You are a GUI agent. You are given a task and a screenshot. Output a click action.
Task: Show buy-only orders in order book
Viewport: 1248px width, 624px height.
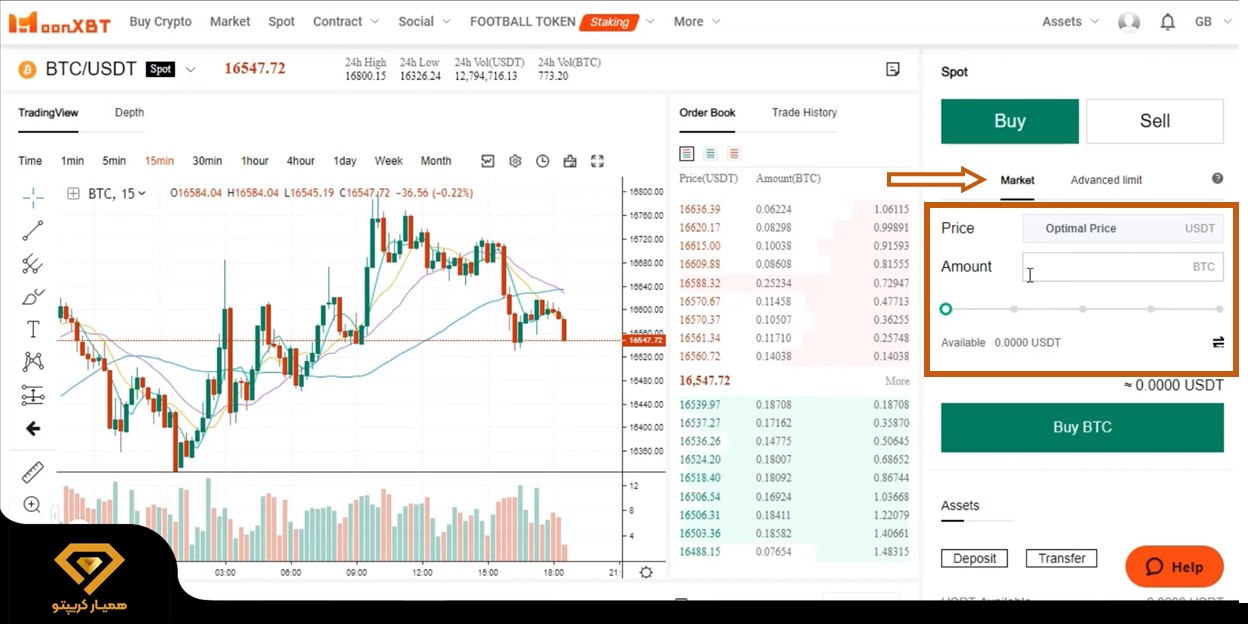coord(710,154)
